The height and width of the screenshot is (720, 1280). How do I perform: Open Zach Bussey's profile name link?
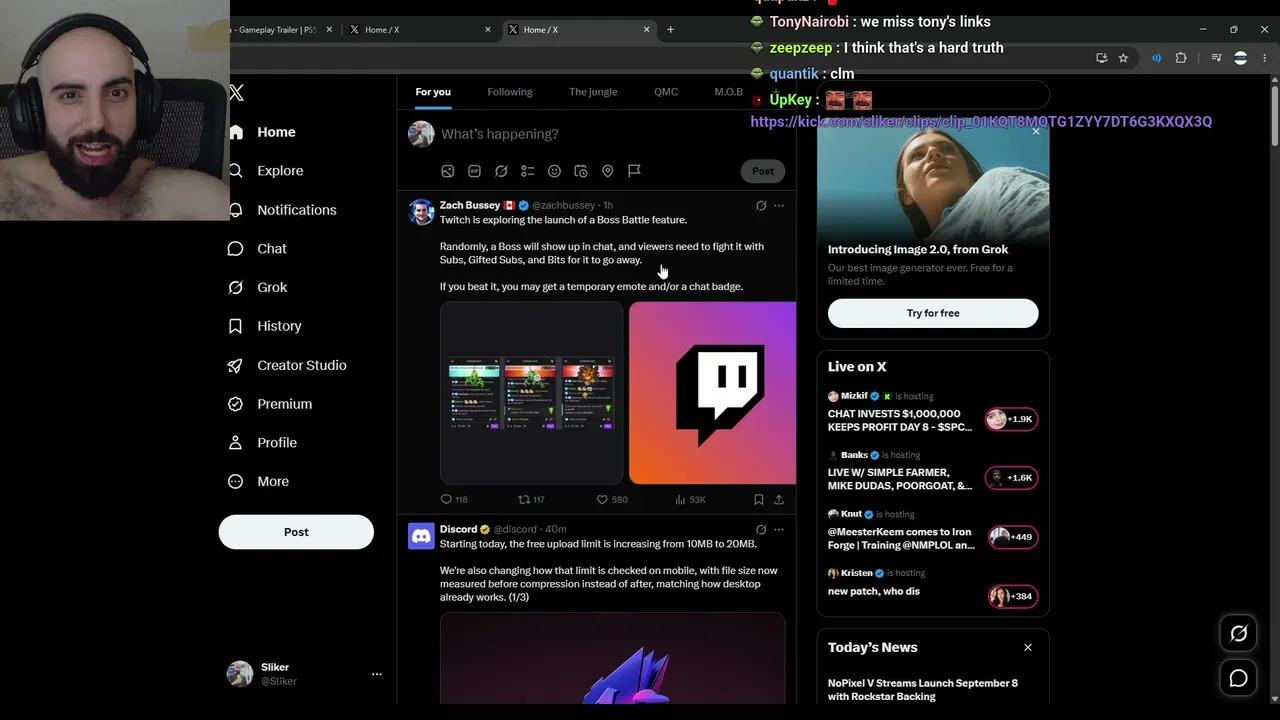[x=470, y=205]
